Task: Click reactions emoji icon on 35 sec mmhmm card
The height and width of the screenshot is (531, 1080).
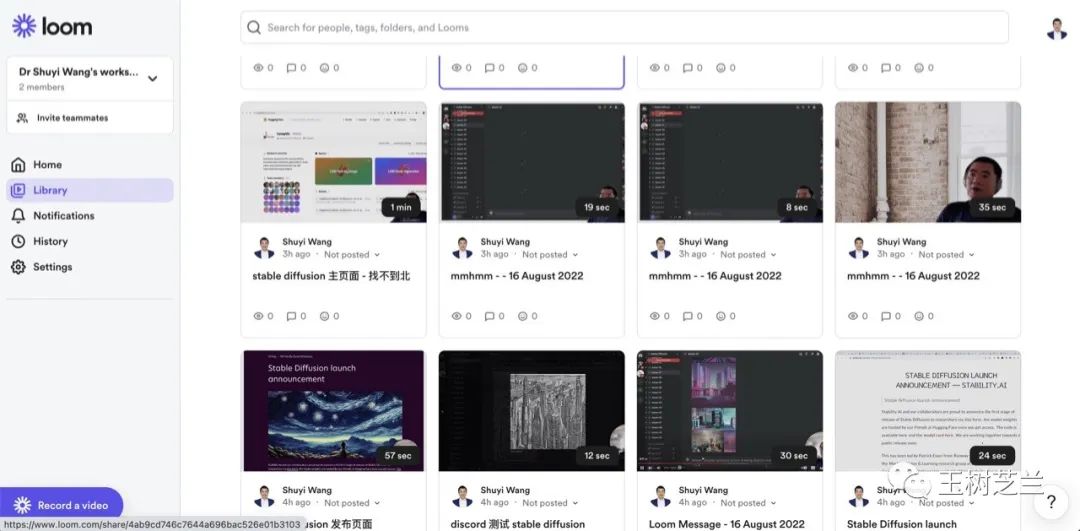Action: [x=920, y=316]
